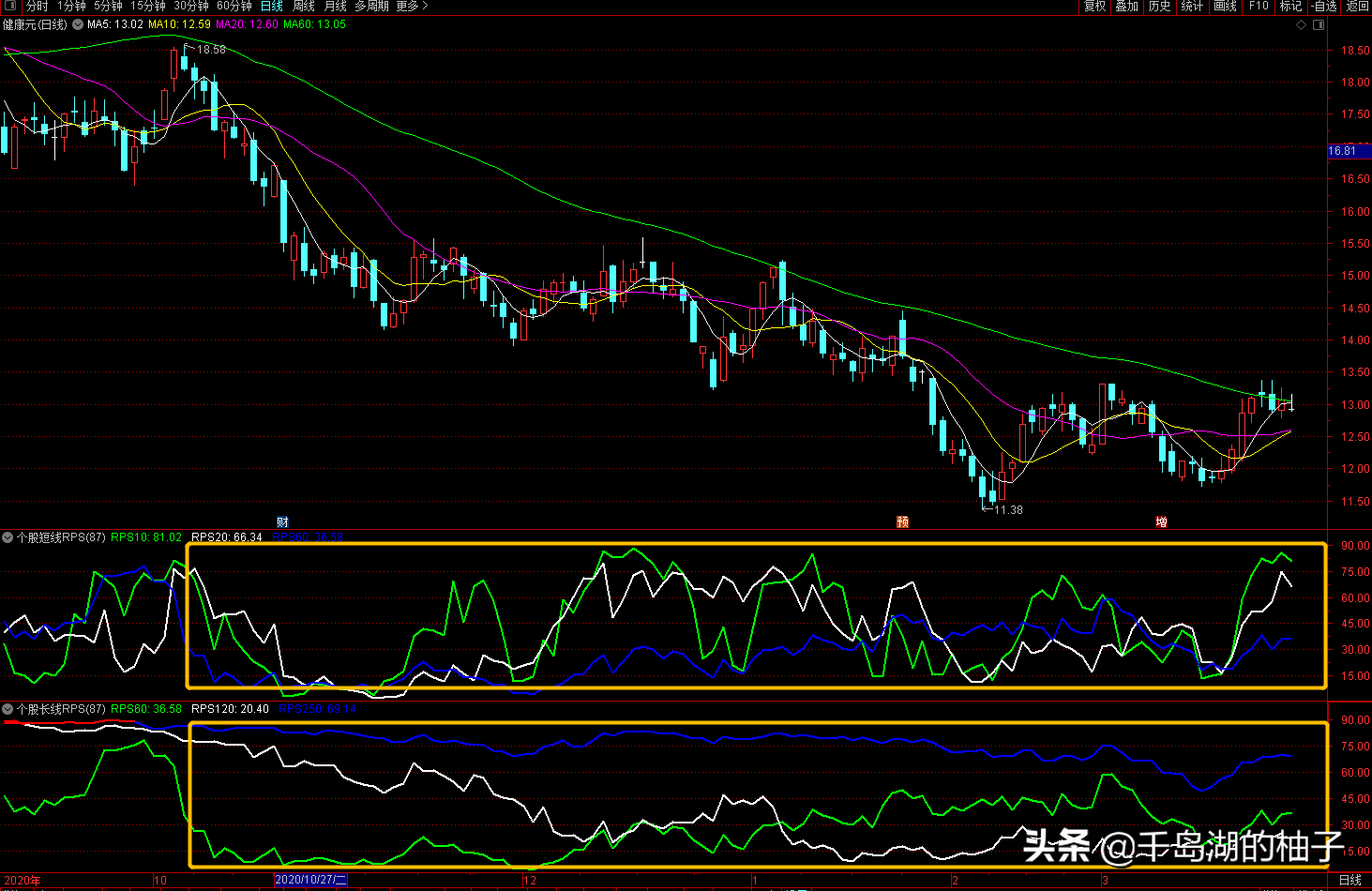The width and height of the screenshot is (1372, 891).
Task: Switch to 分时 chart
Action: pos(38,6)
